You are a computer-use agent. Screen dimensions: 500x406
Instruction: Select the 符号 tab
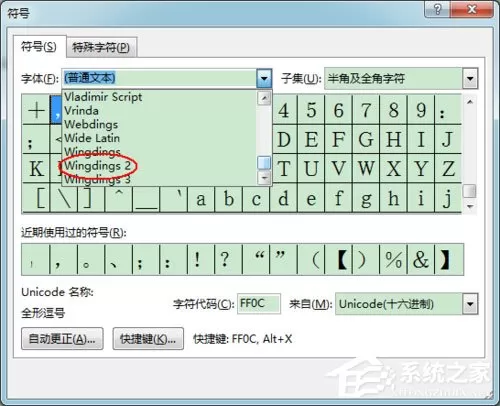click(39, 47)
